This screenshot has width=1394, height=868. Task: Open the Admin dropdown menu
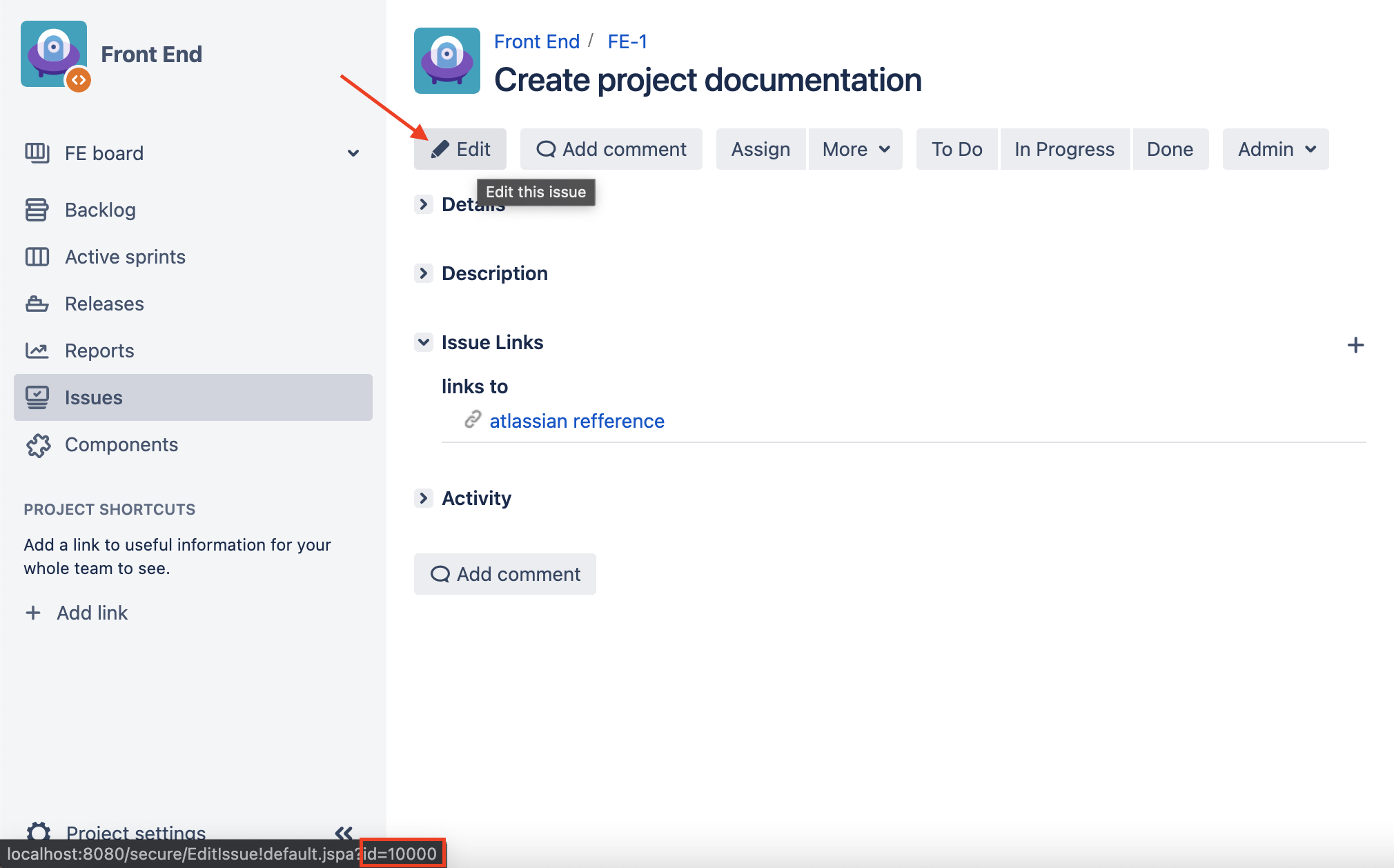[x=1275, y=149]
